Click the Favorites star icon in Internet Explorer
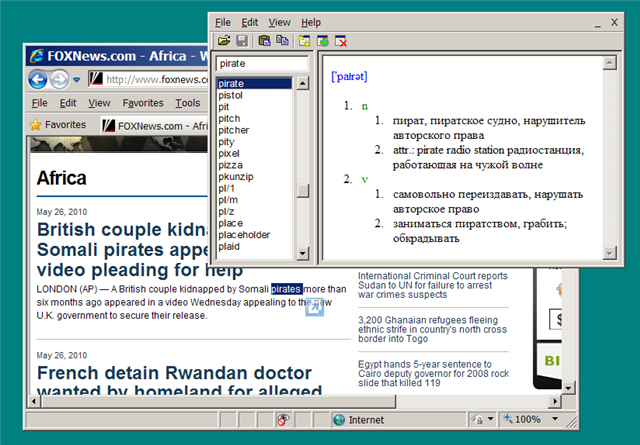 pos(36,125)
